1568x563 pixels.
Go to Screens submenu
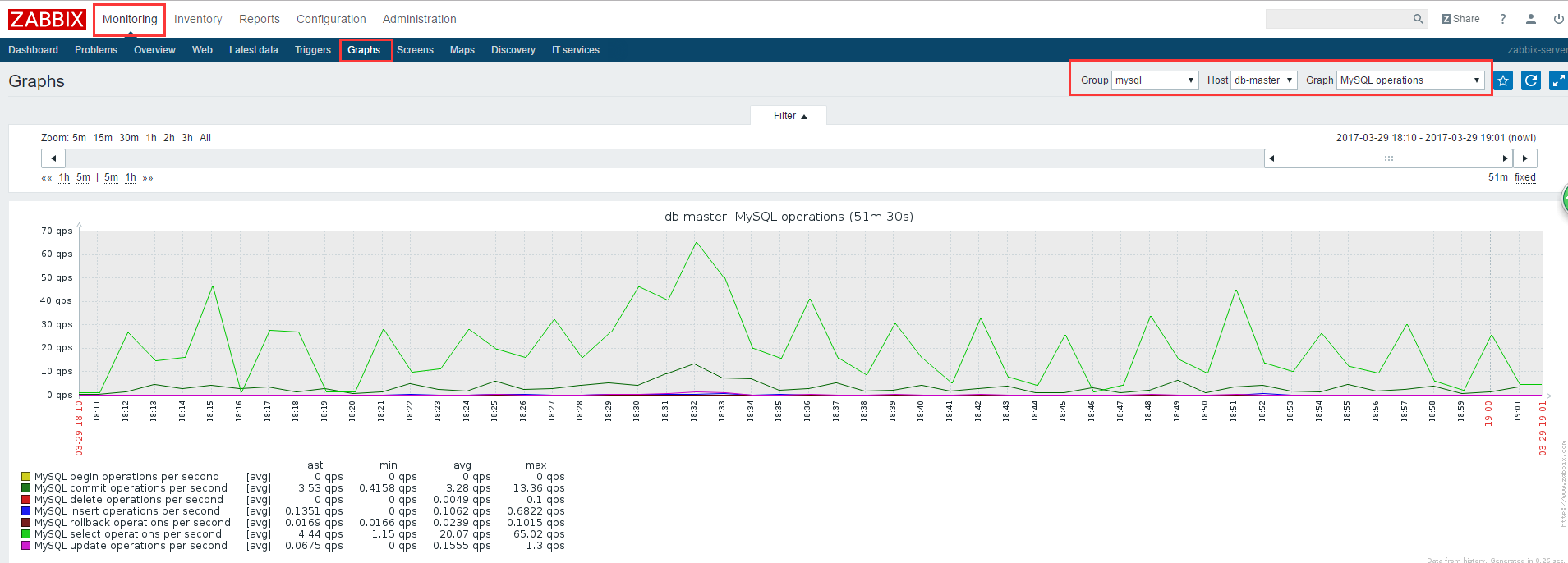coord(415,50)
